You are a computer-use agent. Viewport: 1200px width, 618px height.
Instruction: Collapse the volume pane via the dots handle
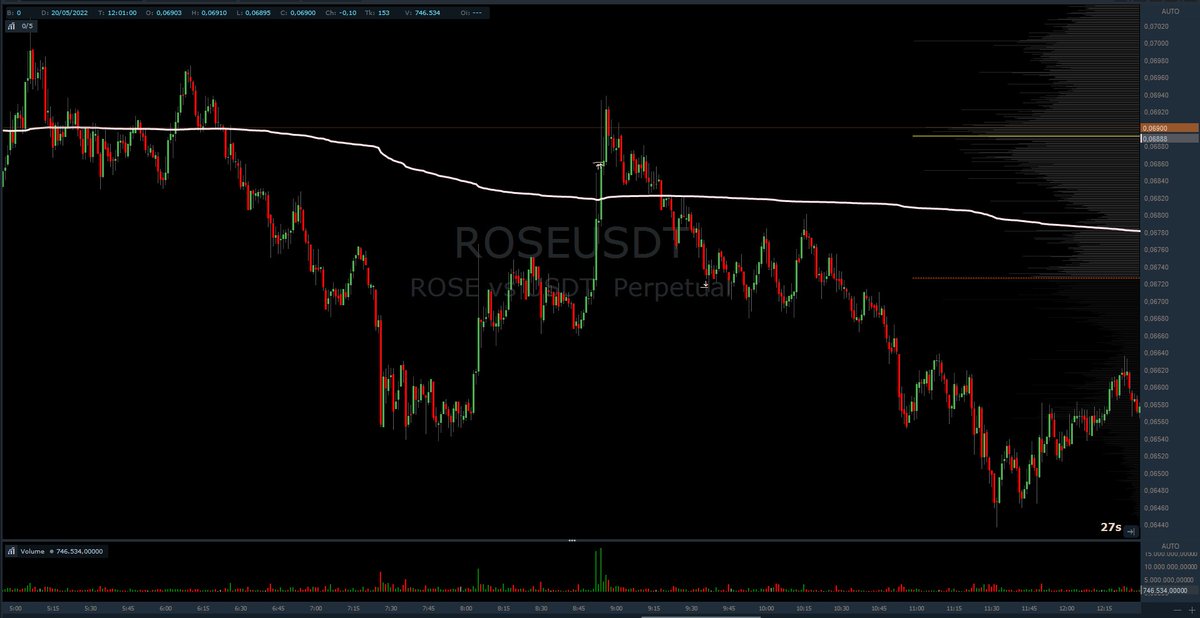572,539
